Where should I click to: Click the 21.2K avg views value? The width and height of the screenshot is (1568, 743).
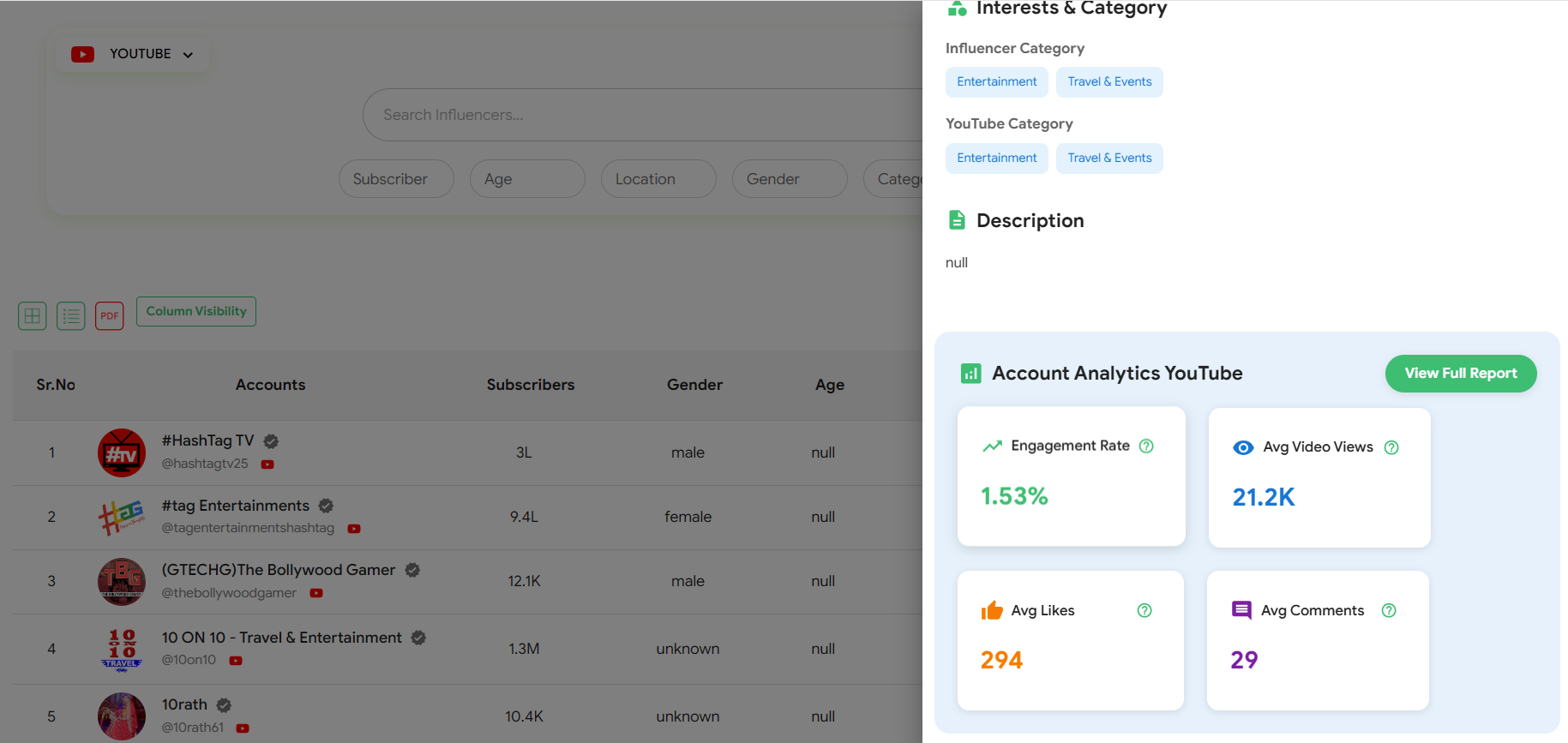tap(1264, 497)
